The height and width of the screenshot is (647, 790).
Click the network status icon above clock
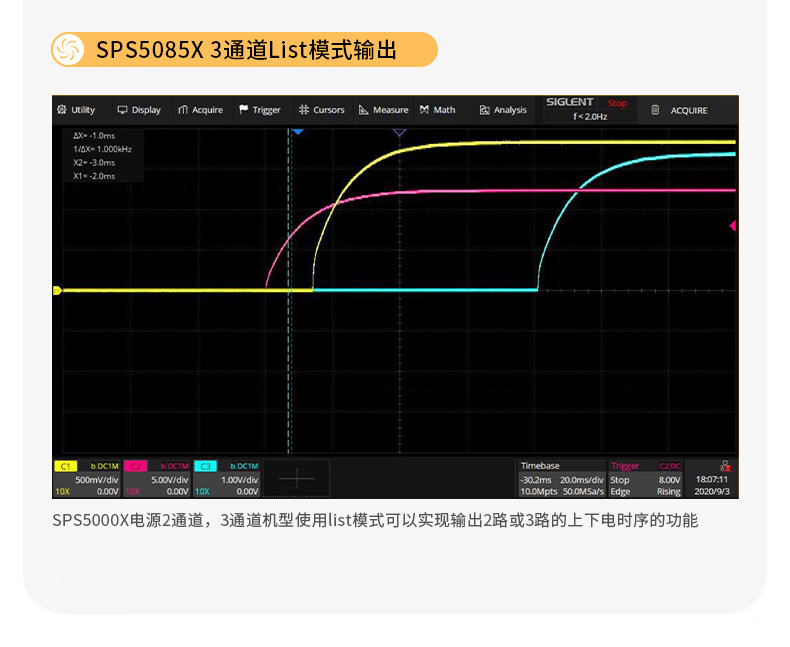(724, 466)
